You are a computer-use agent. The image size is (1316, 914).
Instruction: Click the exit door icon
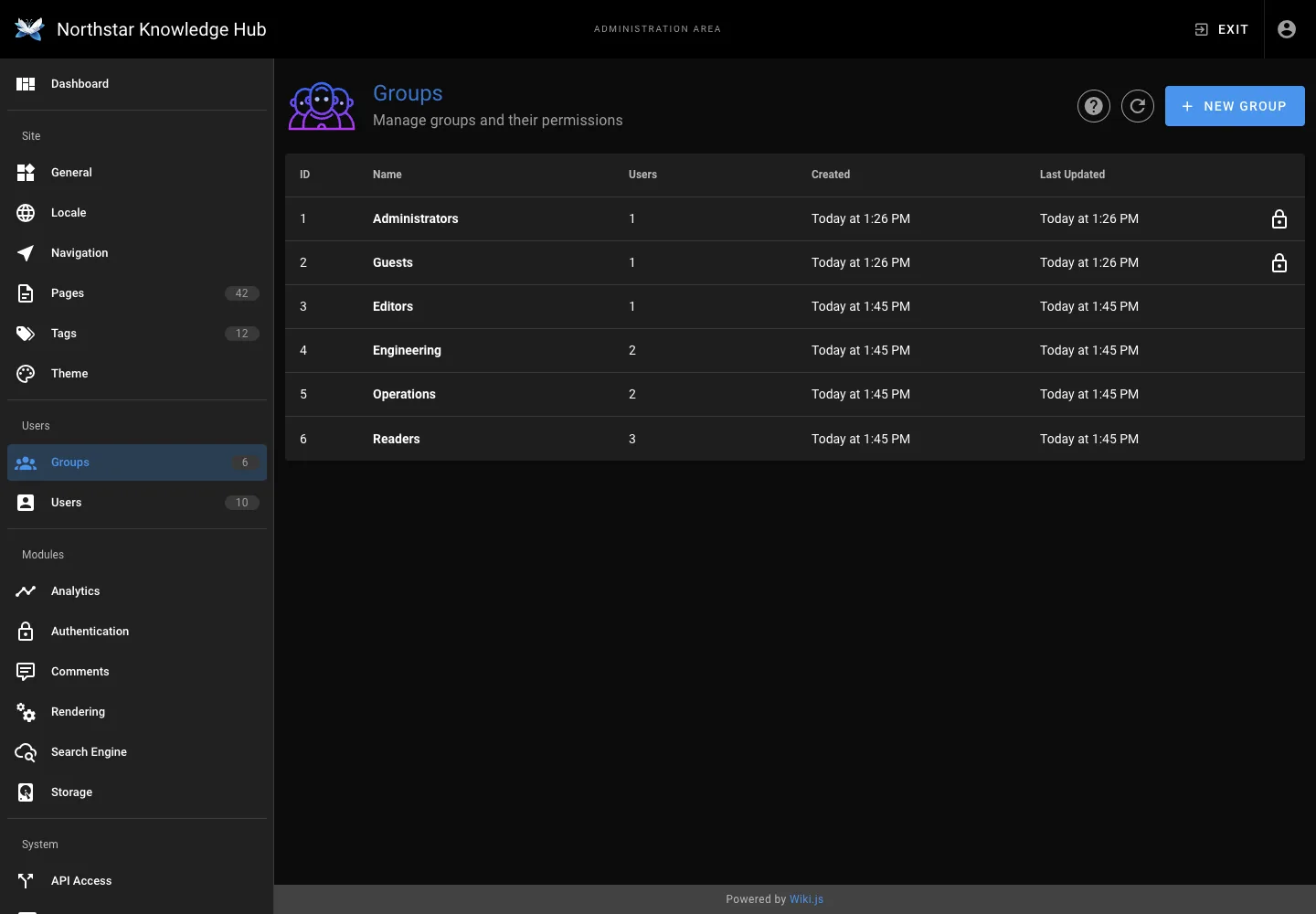tap(1201, 29)
